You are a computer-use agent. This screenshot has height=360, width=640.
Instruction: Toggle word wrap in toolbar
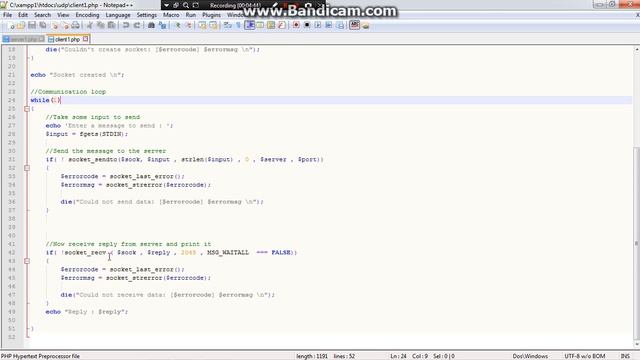point(228,25)
